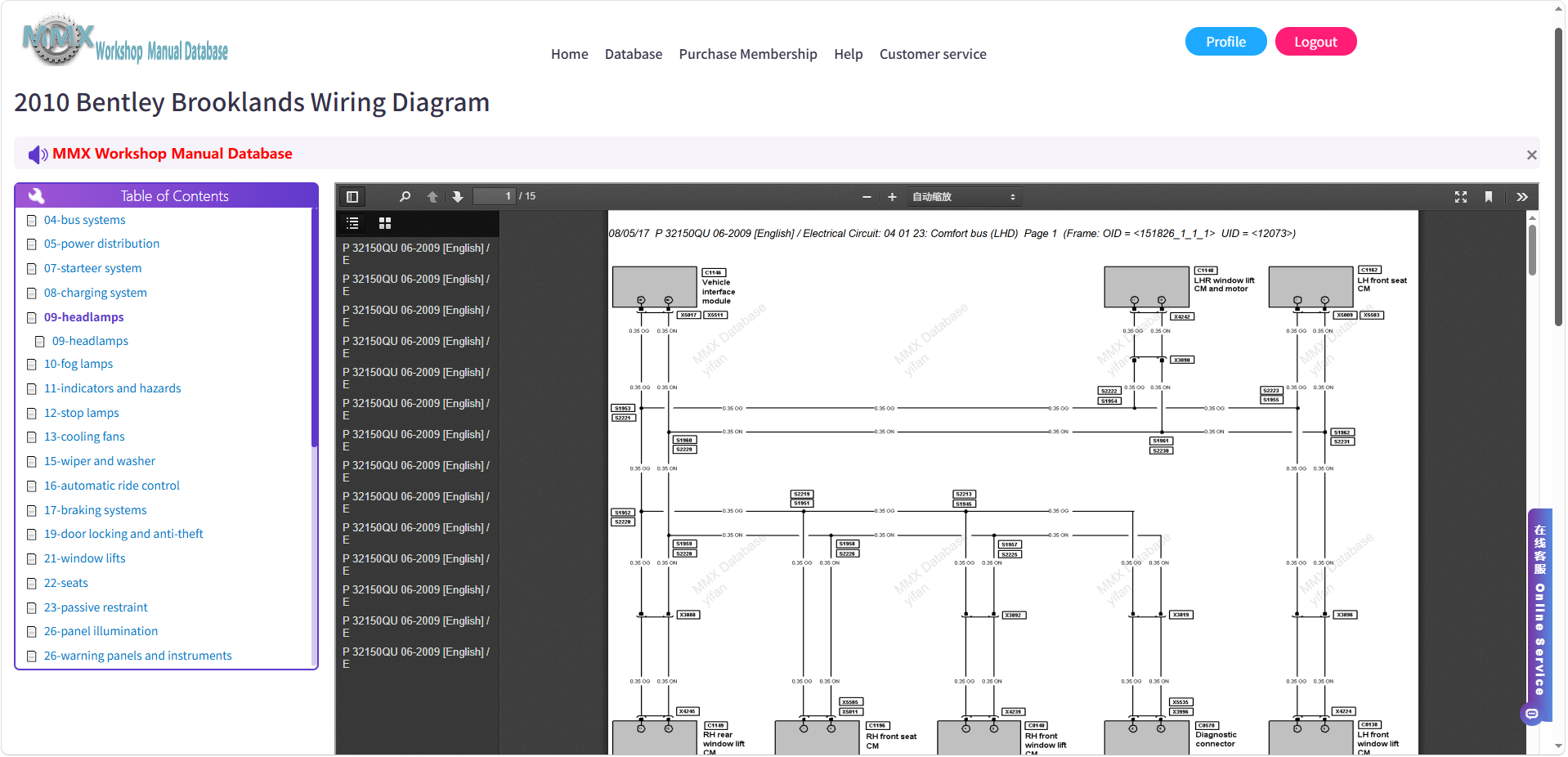Open 26-warning panels and instruments section
The height and width of the screenshot is (757, 1568).
point(138,656)
